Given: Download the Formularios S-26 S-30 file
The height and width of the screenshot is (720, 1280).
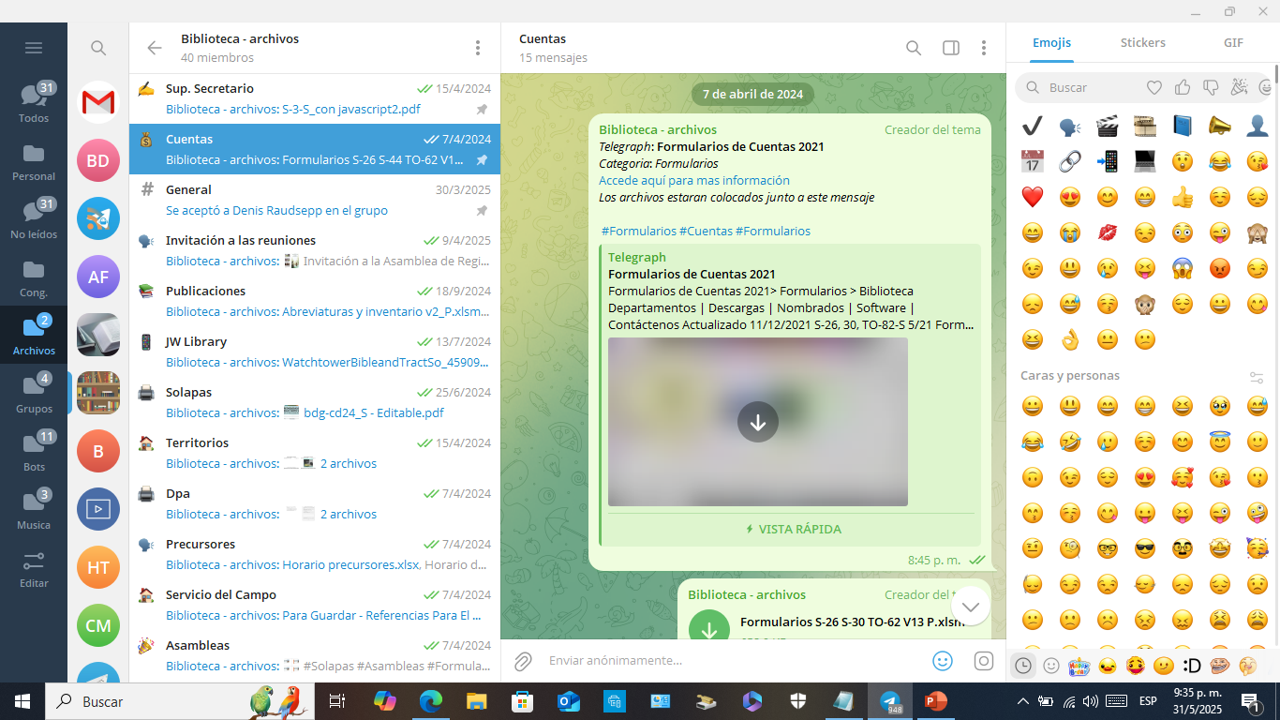Looking at the screenshot, I should (710, 629).
